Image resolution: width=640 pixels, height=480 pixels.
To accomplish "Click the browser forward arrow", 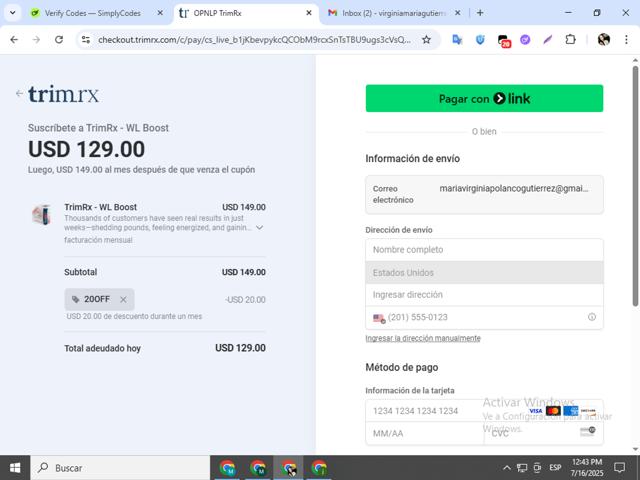I will pos(36,40).
